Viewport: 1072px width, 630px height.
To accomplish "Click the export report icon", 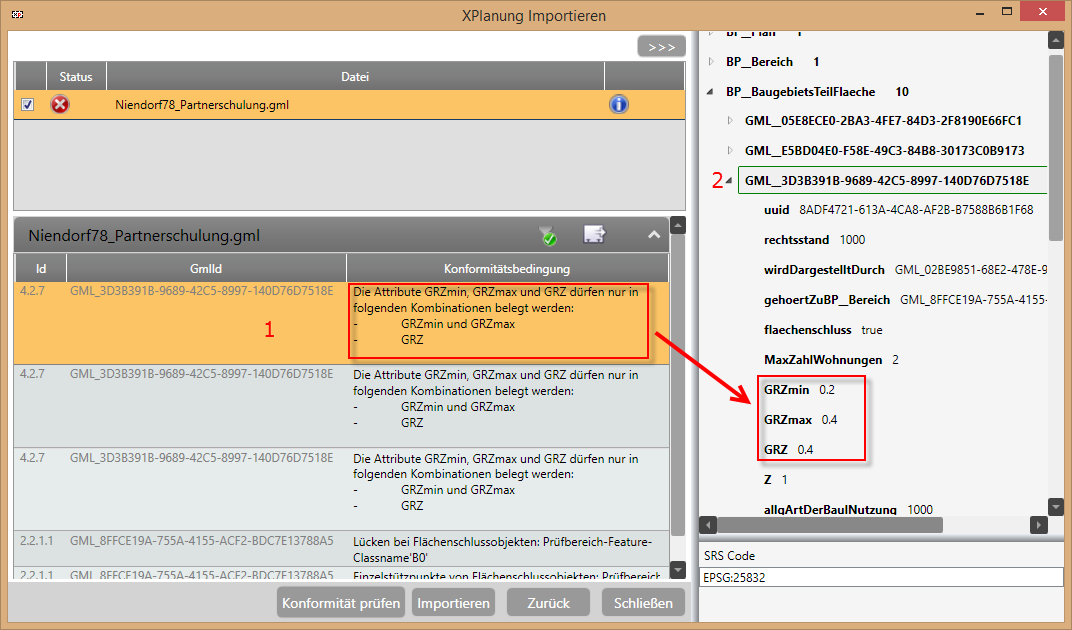I will [595, 235].
